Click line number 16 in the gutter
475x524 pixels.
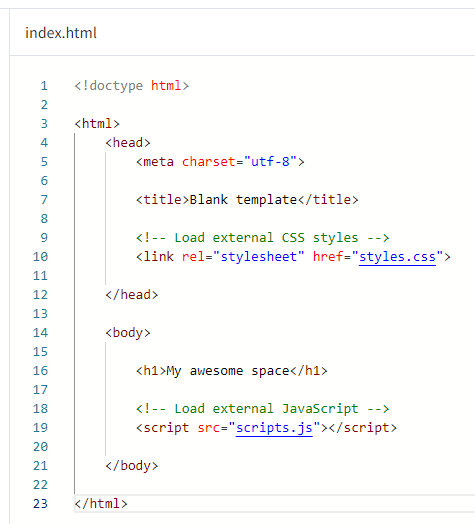tap(40, 371)
